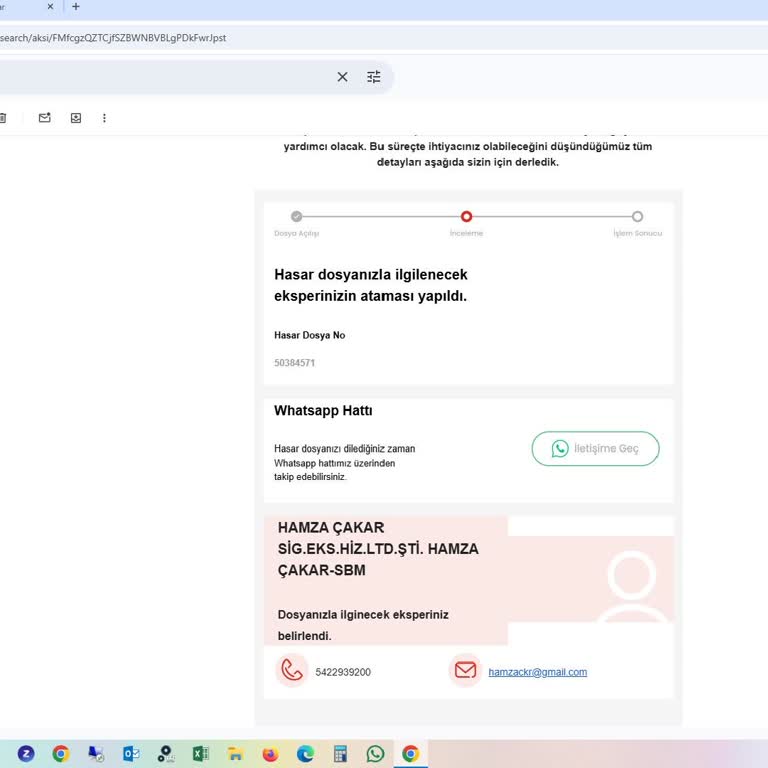768x768 pixels.
Task: Open the purple Z app in taskbar
Action: coord(26,753)
